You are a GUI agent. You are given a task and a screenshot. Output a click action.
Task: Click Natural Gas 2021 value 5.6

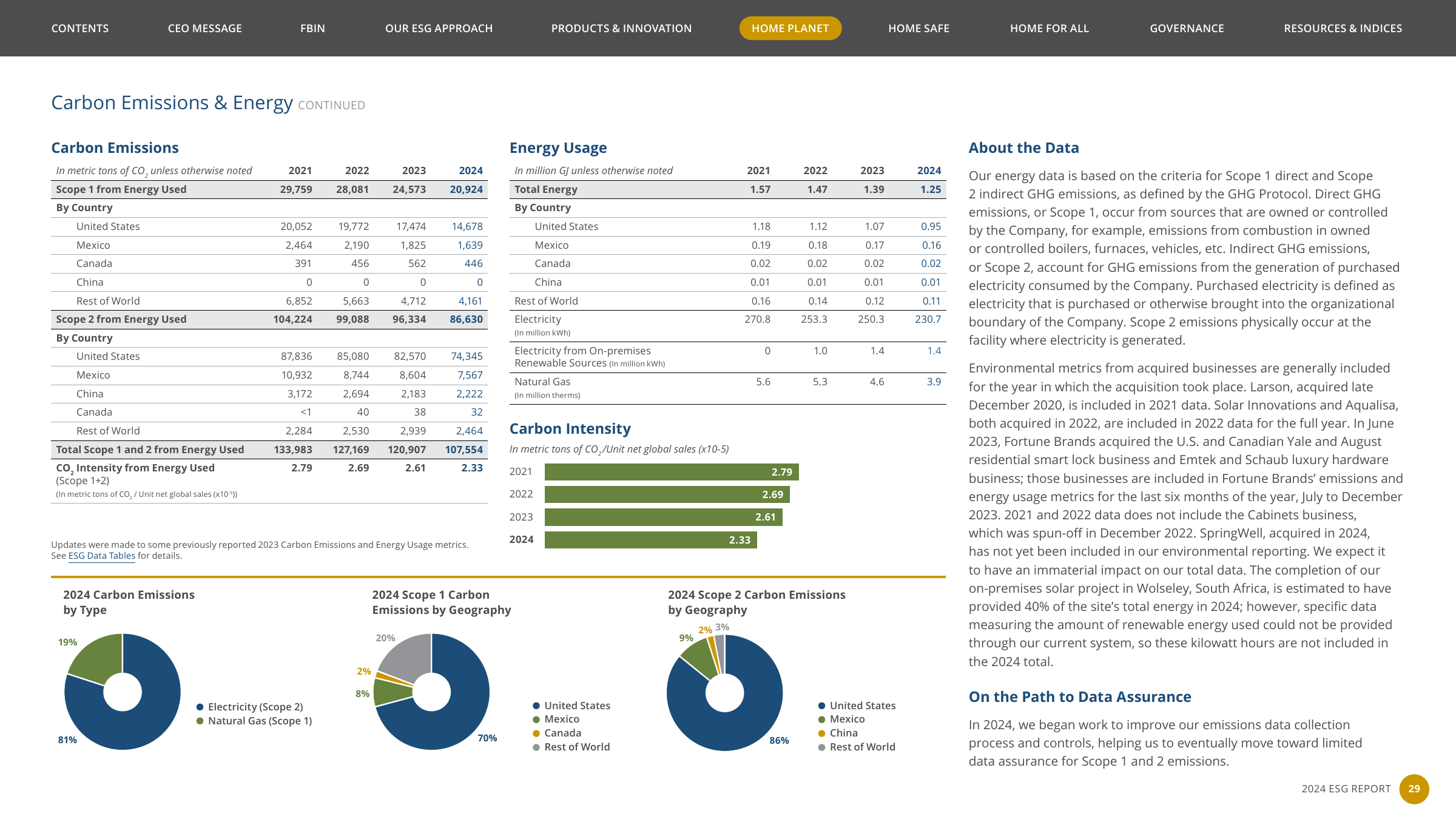click(x=763, y=382)
